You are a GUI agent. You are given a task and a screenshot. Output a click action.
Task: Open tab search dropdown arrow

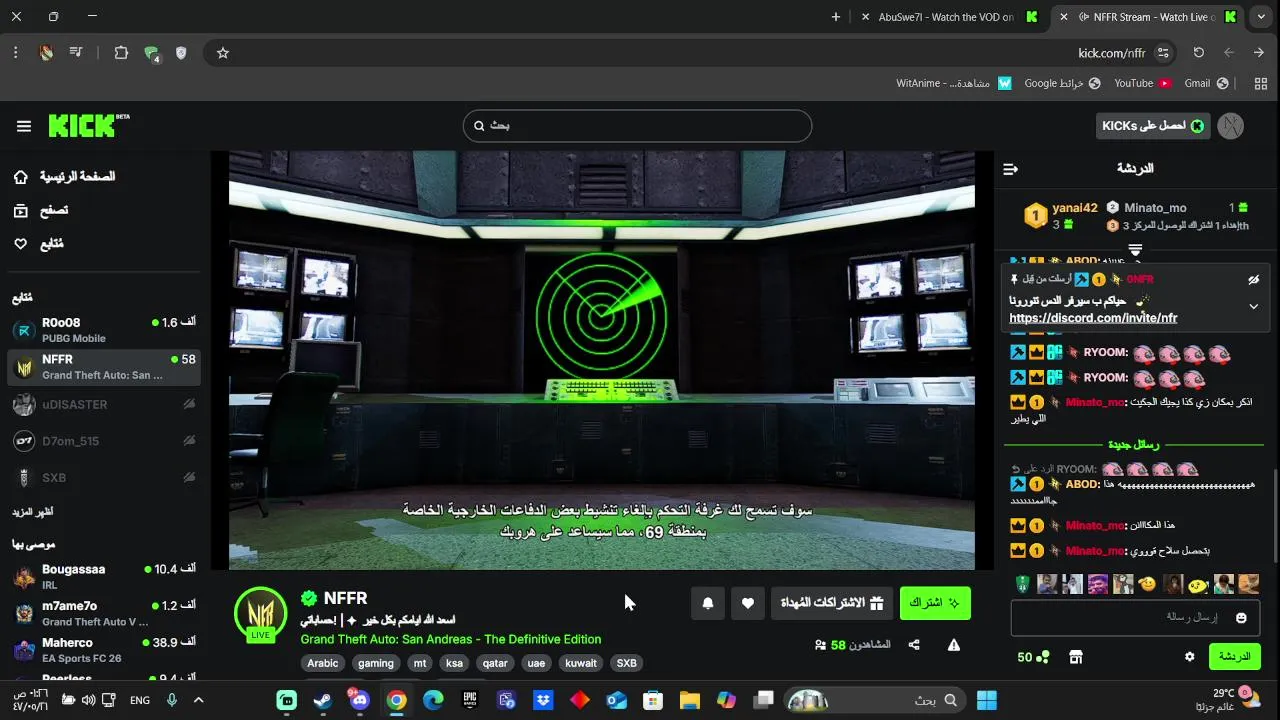click(x=1261, y=17)
